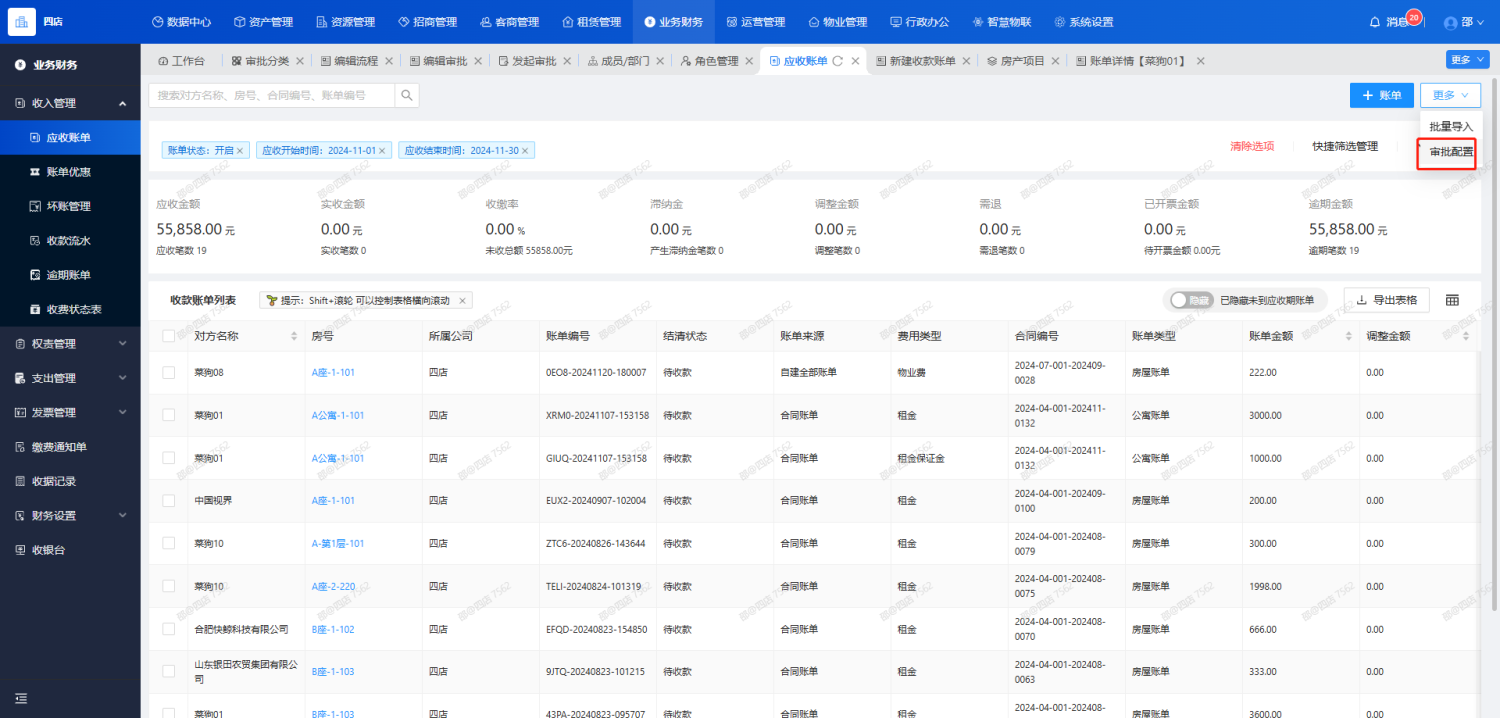Open 租赁管理 in the top navigation

pos(592,22)
